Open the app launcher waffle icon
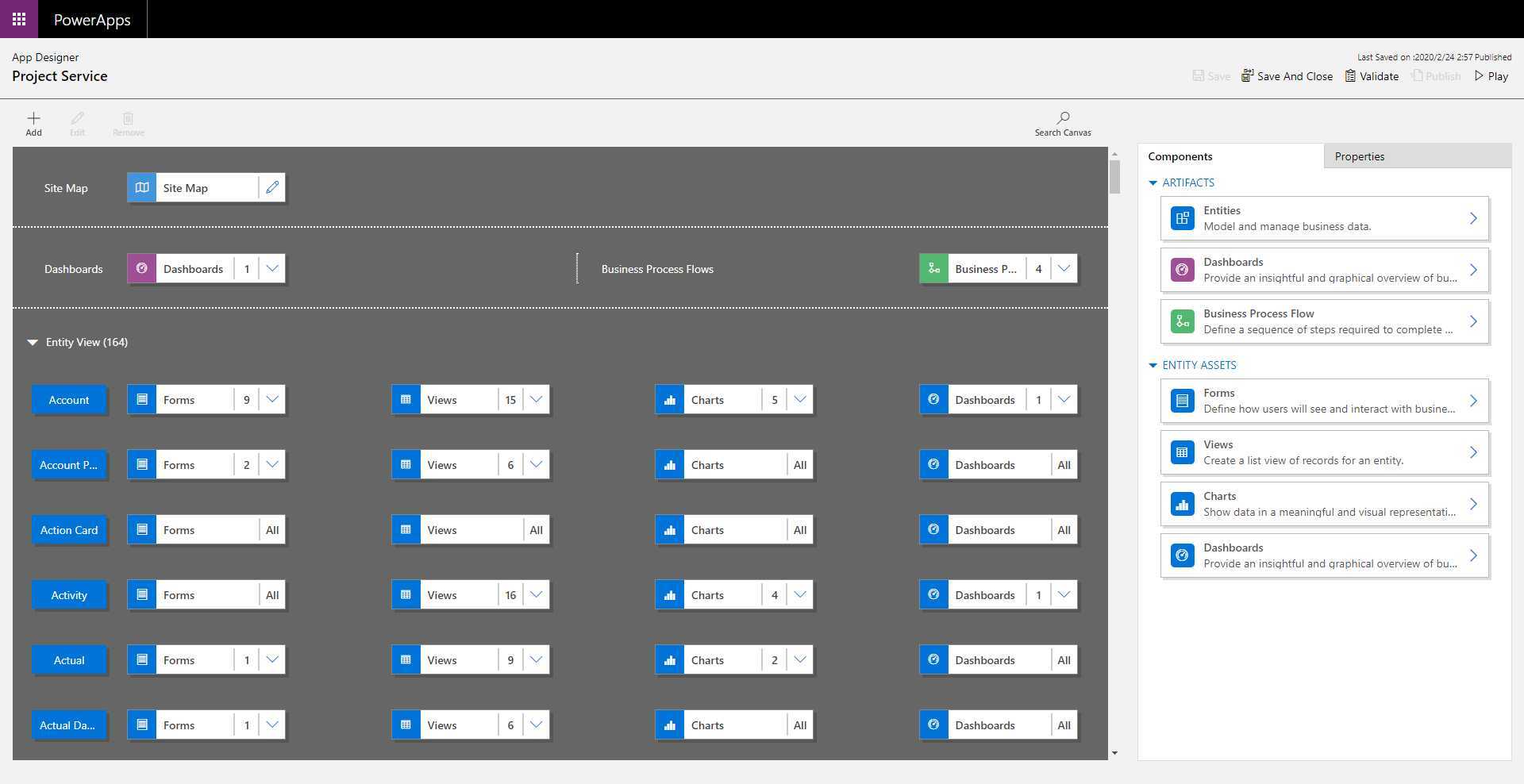1524x784 pixels. (19, 19)
